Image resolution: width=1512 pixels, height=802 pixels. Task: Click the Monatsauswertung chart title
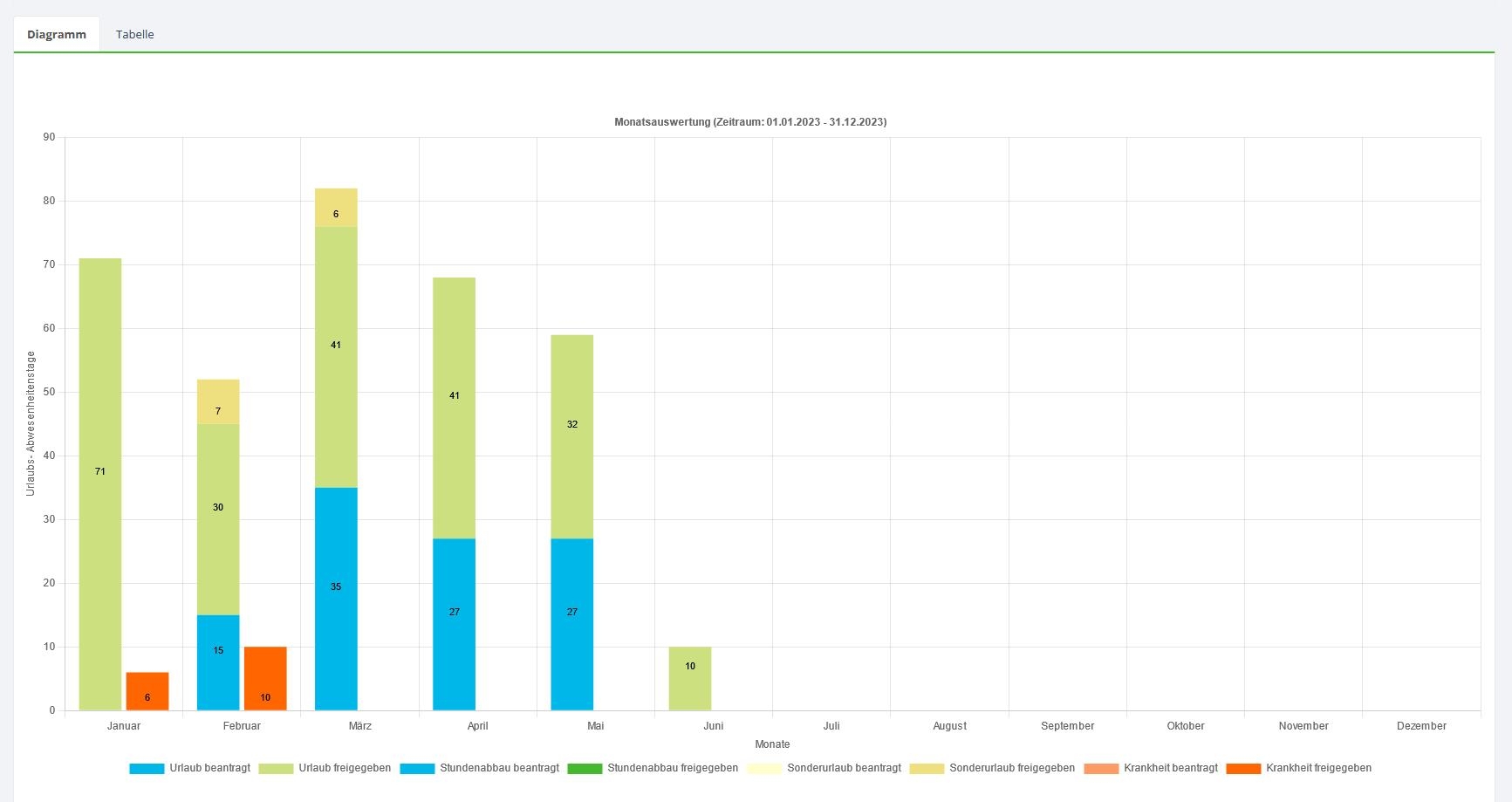pos(750,122)
